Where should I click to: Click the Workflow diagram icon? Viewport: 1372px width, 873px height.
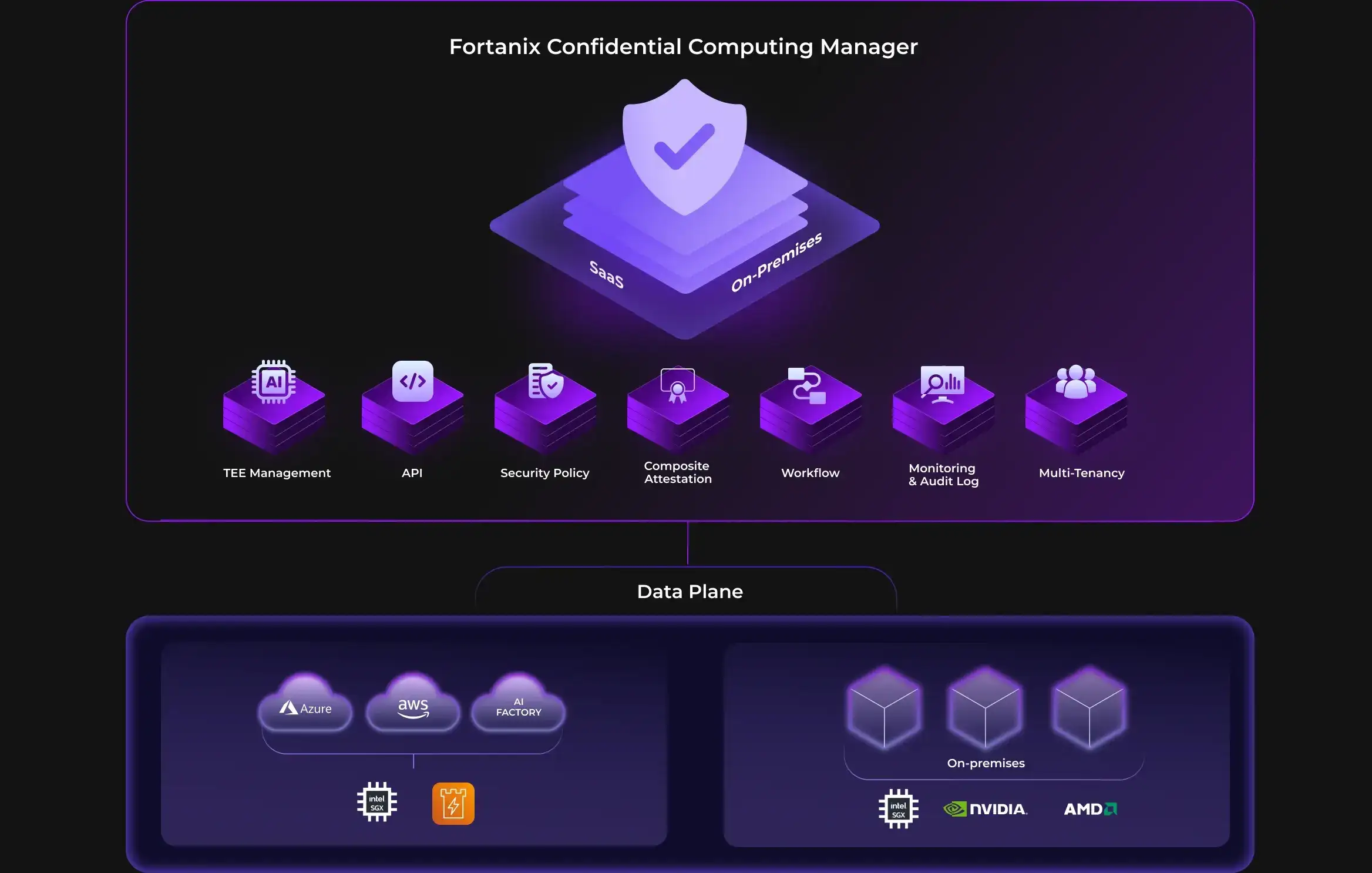pos(808,386)
